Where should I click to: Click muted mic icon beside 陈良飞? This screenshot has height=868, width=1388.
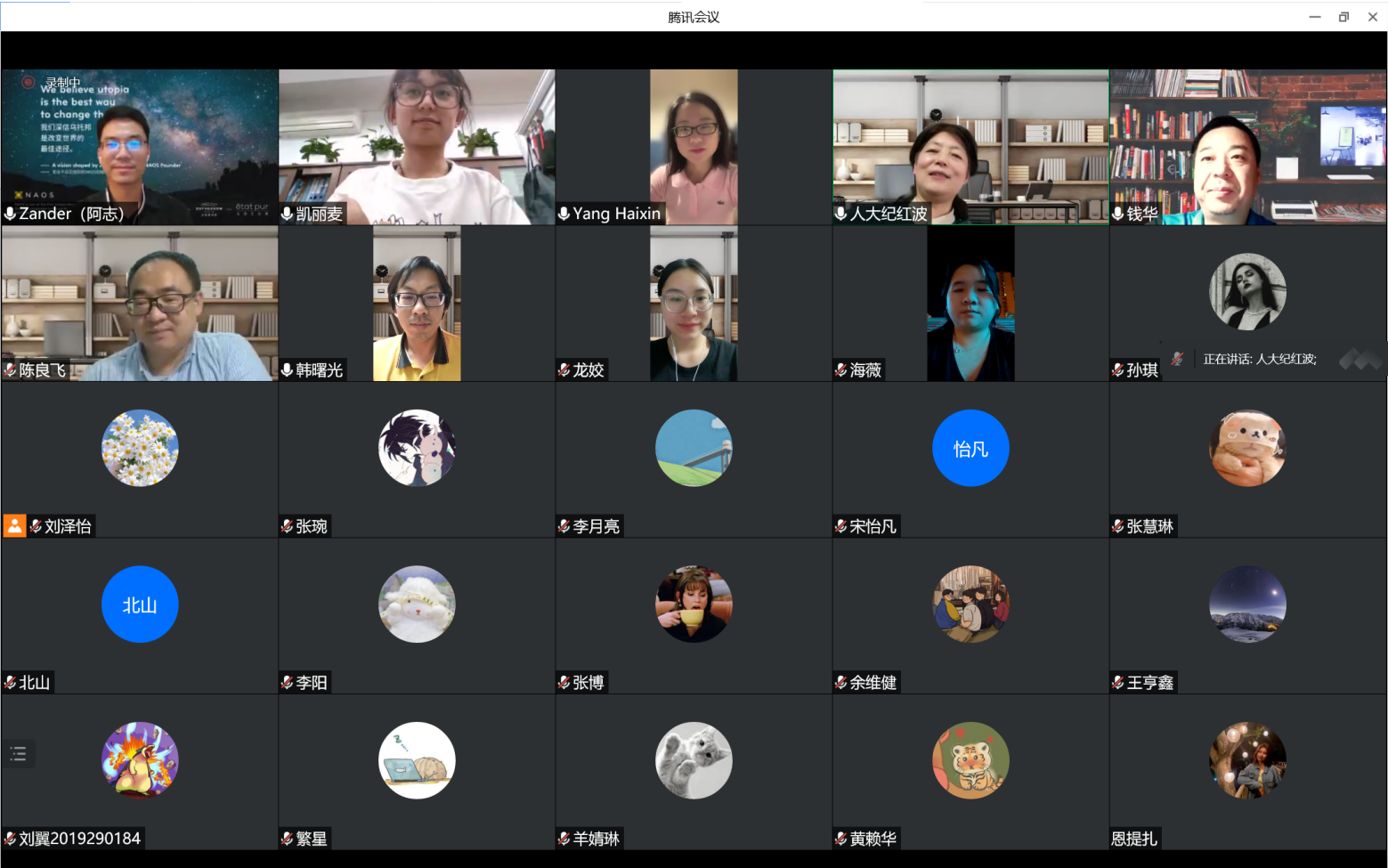pyautogui.click(x=11, y=369)
